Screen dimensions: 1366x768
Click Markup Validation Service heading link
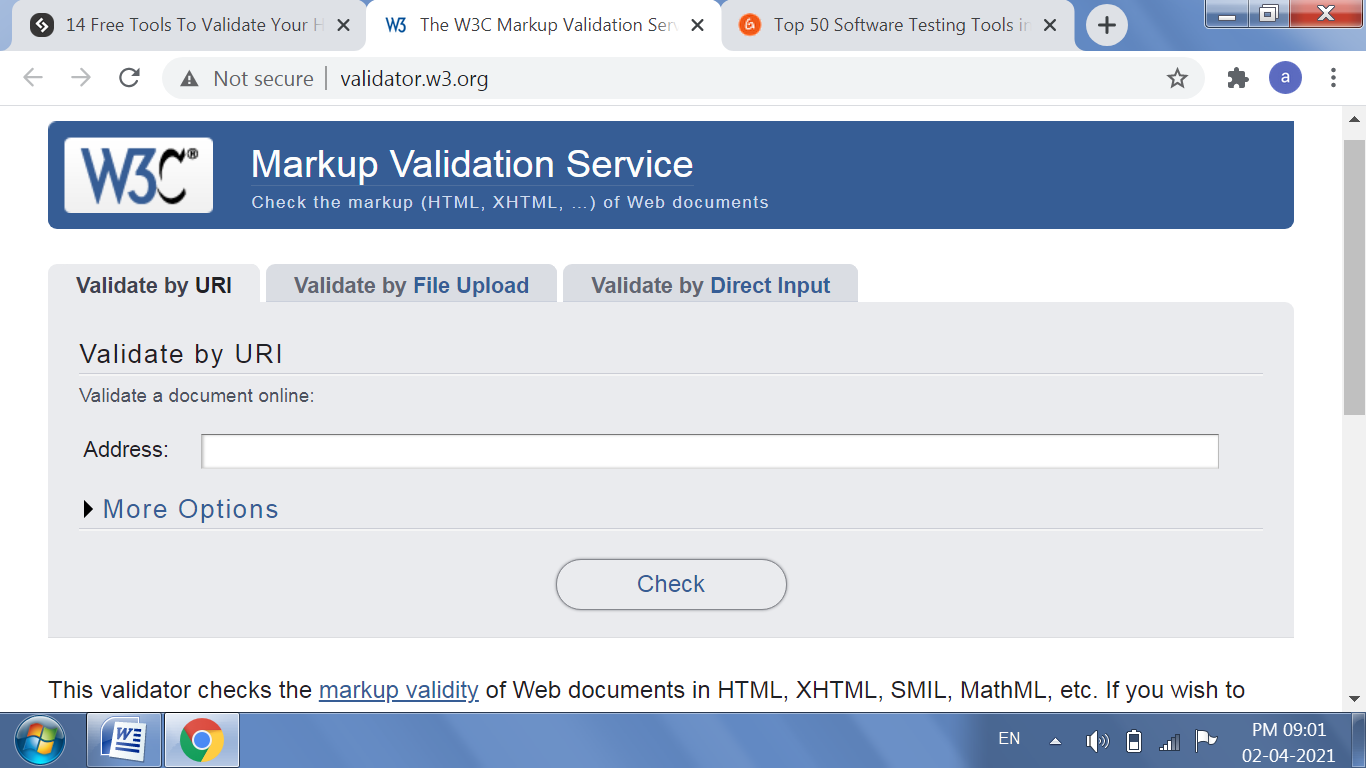(x=472, y=164)
